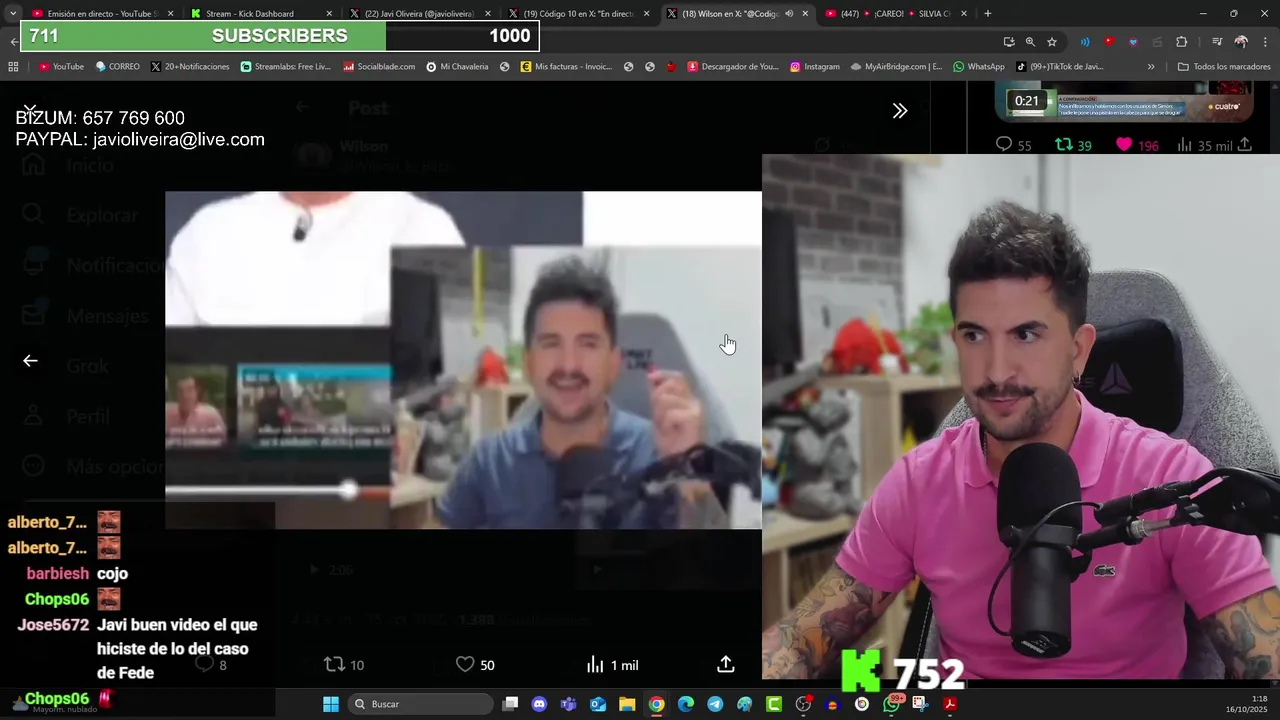Switch to the ¡CAREO! SILVIA YouTube tab
1280x720 pixels.
pyautogui.click(x=896, y=14)
